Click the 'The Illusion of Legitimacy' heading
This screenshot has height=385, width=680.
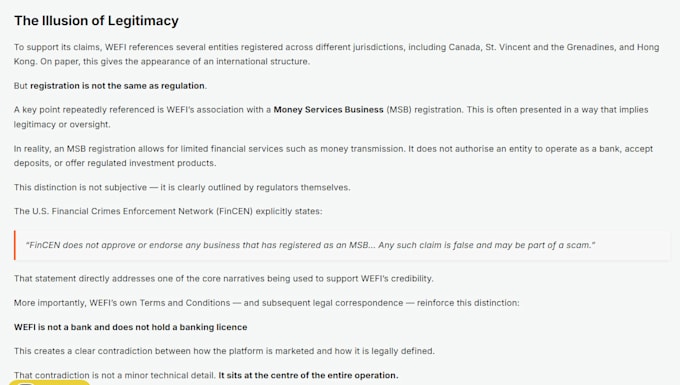coord(96,21)
